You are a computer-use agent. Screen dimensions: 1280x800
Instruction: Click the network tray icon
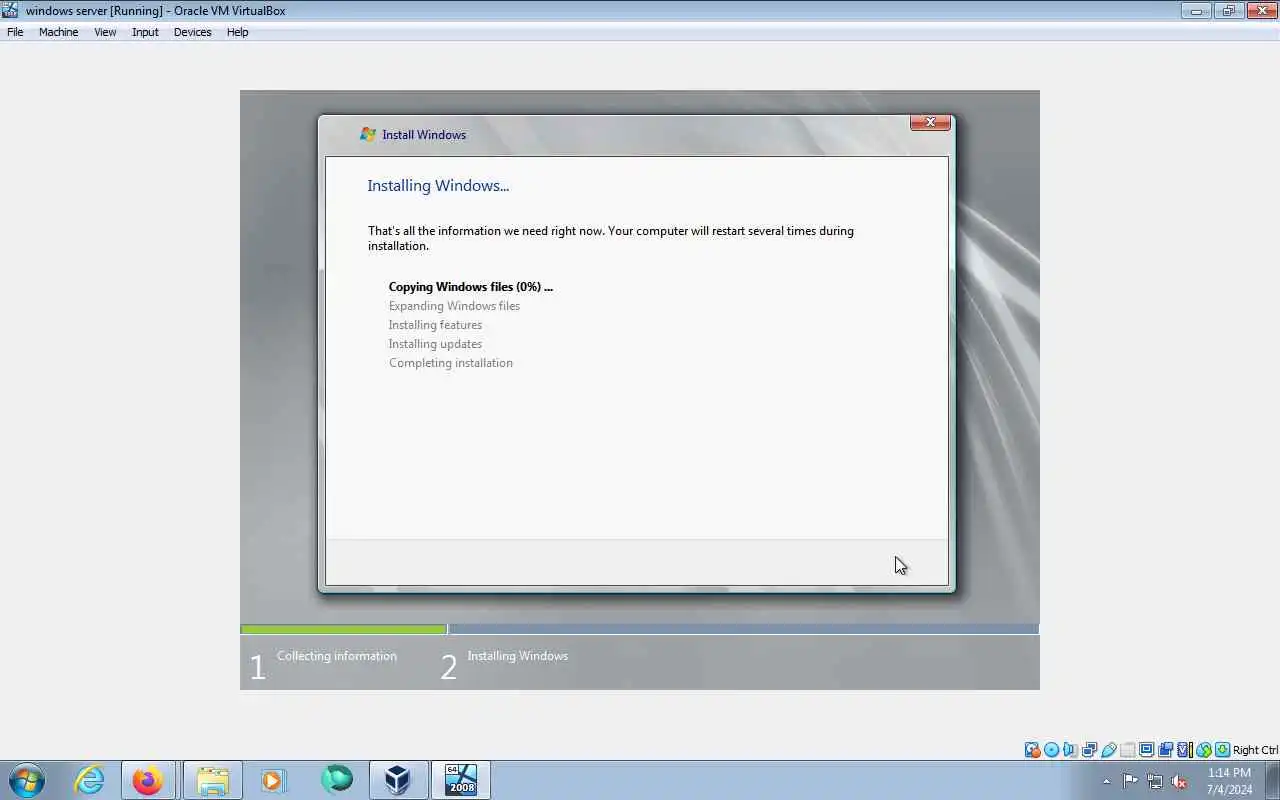coord(1155,781)
